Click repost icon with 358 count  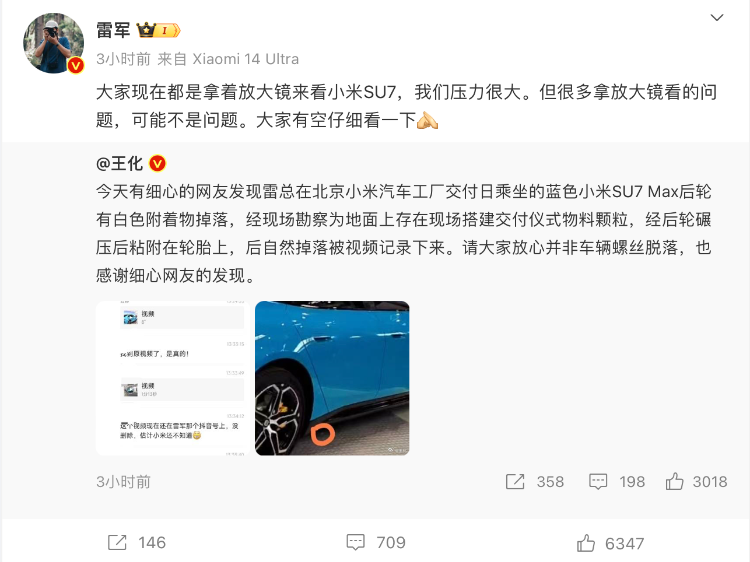pos(515,482)
